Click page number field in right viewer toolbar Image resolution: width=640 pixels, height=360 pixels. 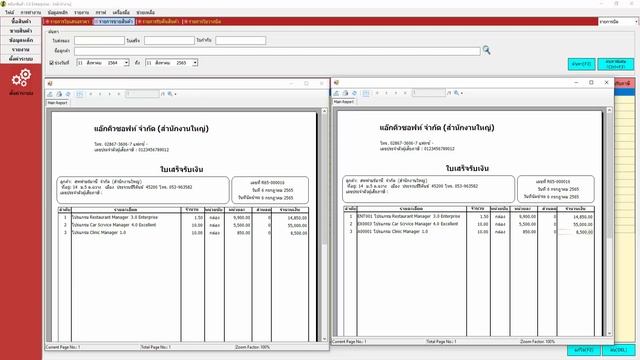click(429, 93)
